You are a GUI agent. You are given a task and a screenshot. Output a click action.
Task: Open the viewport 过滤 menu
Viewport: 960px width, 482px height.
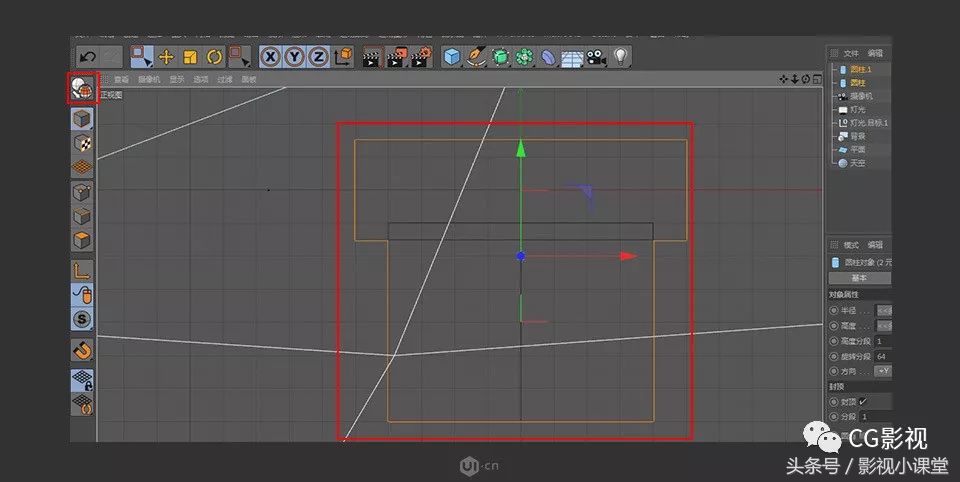(x=225, y=80)
